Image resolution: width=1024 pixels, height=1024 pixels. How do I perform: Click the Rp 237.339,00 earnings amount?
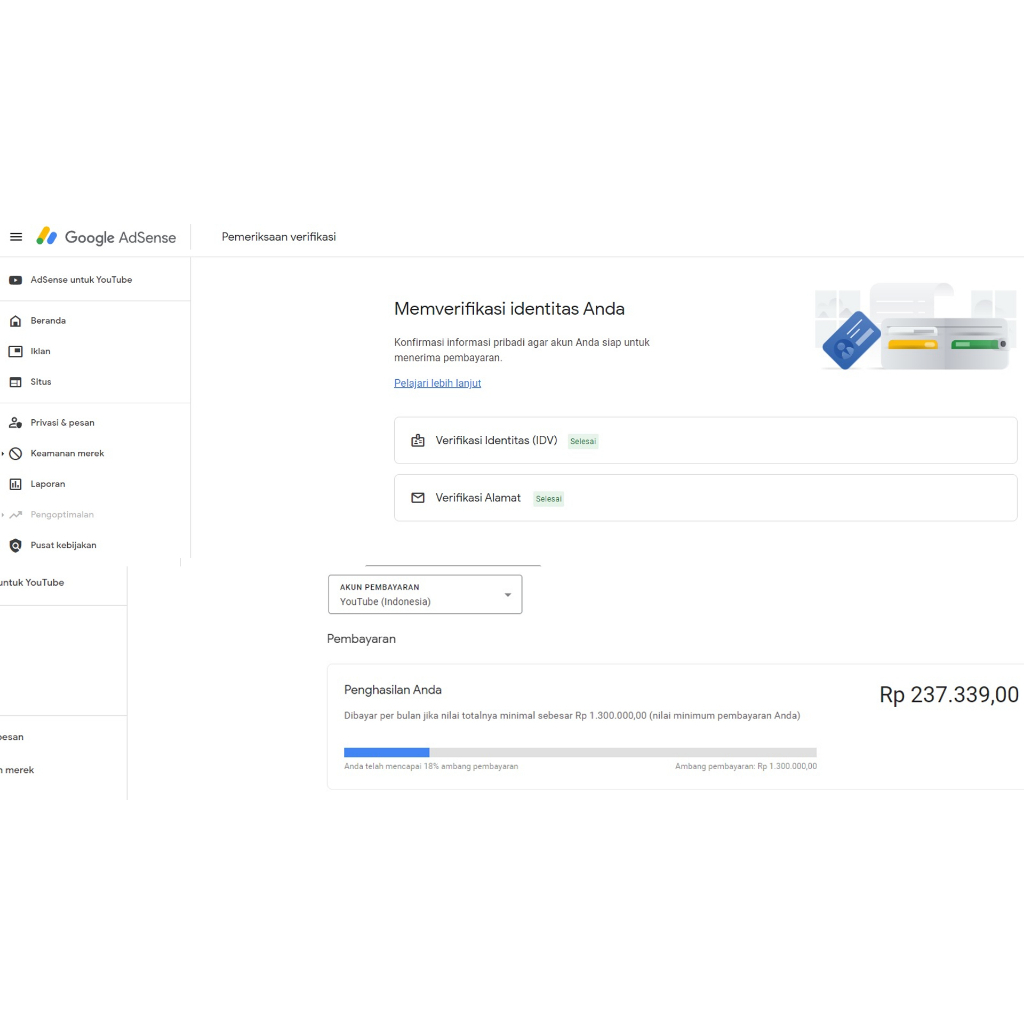(x=949, y=695)
